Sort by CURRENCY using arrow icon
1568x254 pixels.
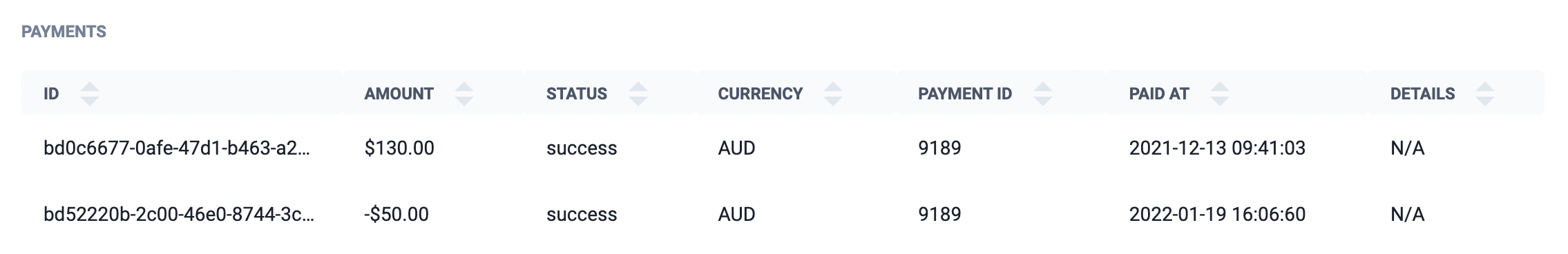834,94
